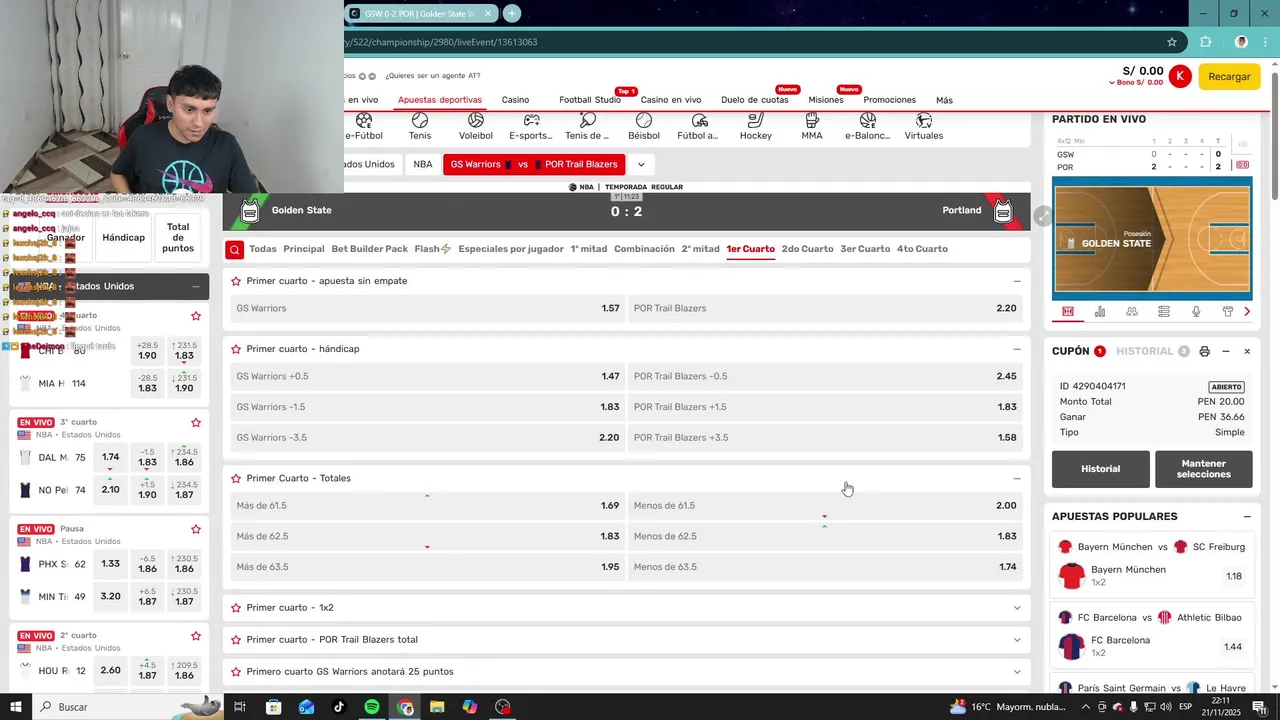Favorite the POR Trail Blazers total market star

(237, 640)
